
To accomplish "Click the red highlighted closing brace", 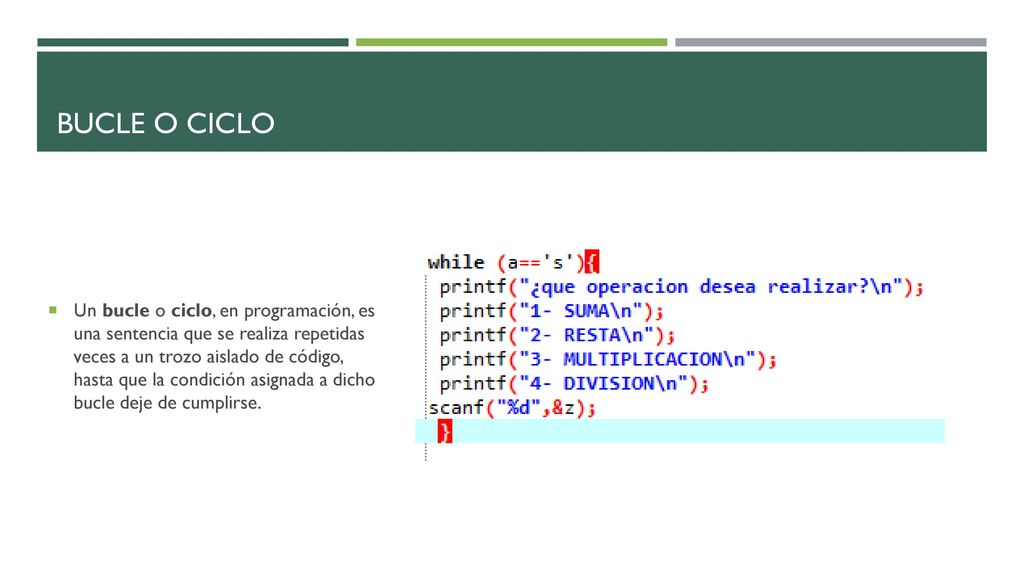I will tap(445, 432).
